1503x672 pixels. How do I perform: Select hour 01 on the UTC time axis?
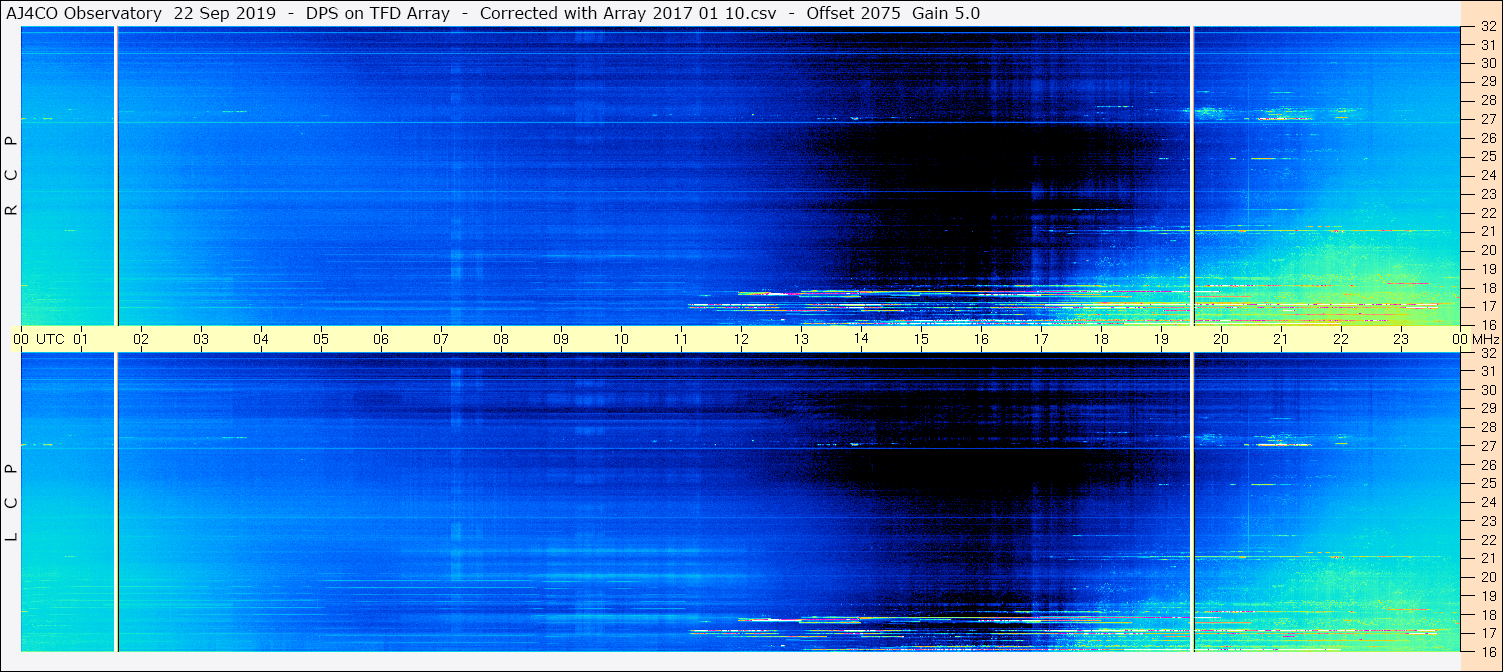81,339
